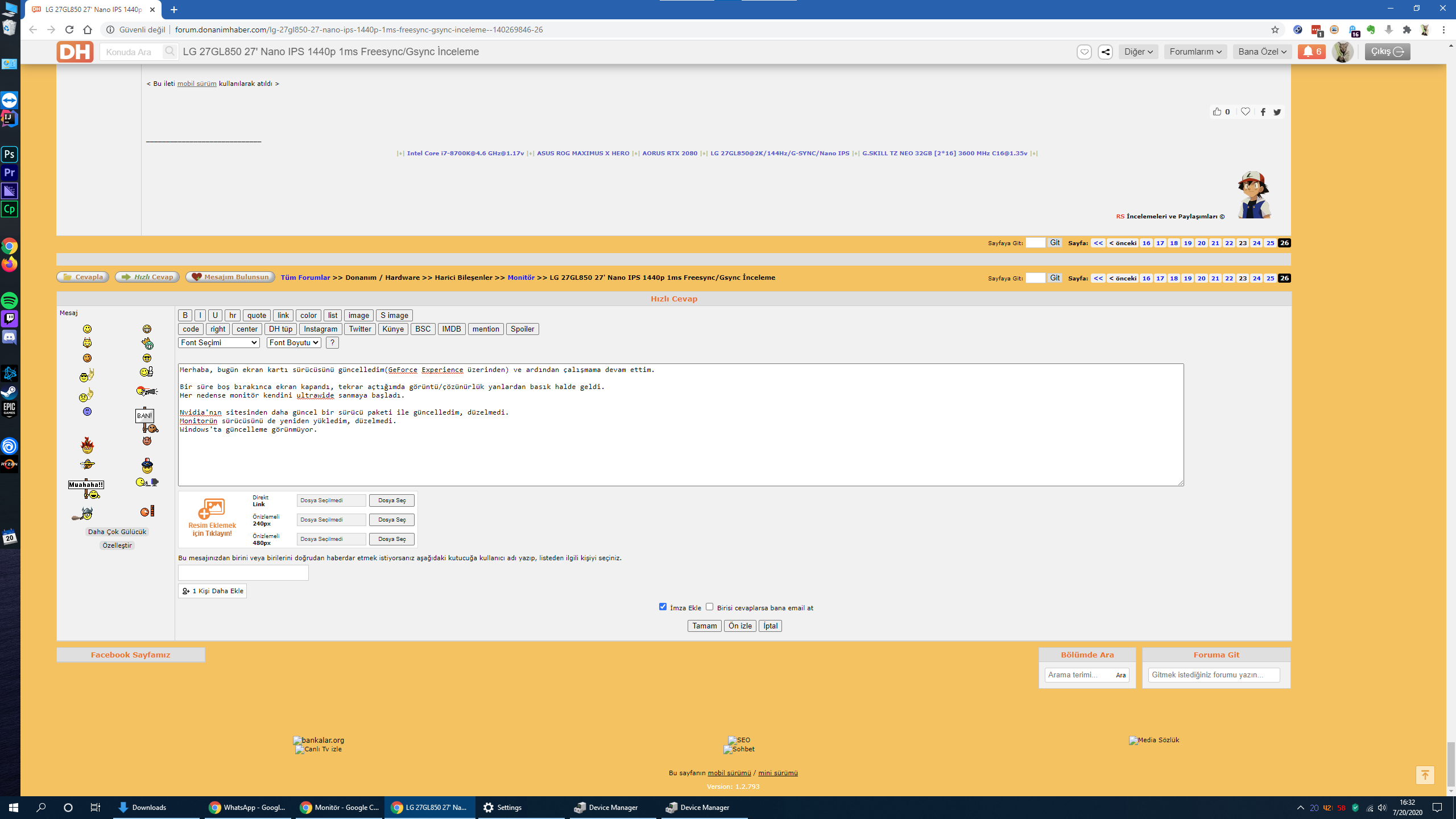Viewport: 1456px width, 819px height.
Task: Click Tüm Forumlar breadcrumb link
Action: [x=305, y=278]
